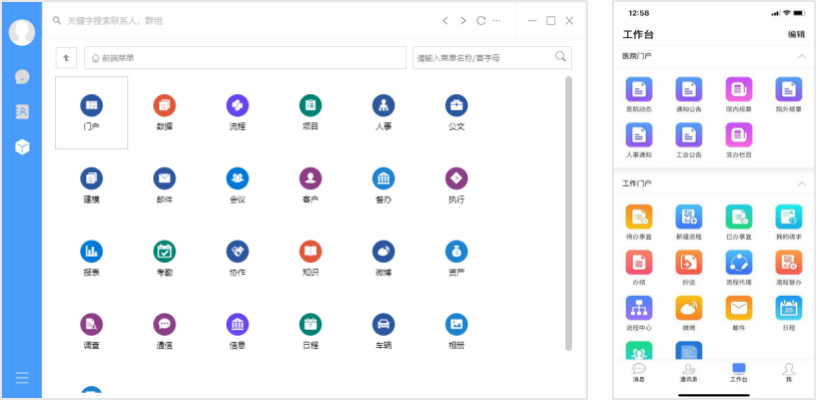Image resolution: width=816 pixels, height=402 pixels.
Task: Click the up-arrow button beside 前端菜单
Action: point(66,58)
